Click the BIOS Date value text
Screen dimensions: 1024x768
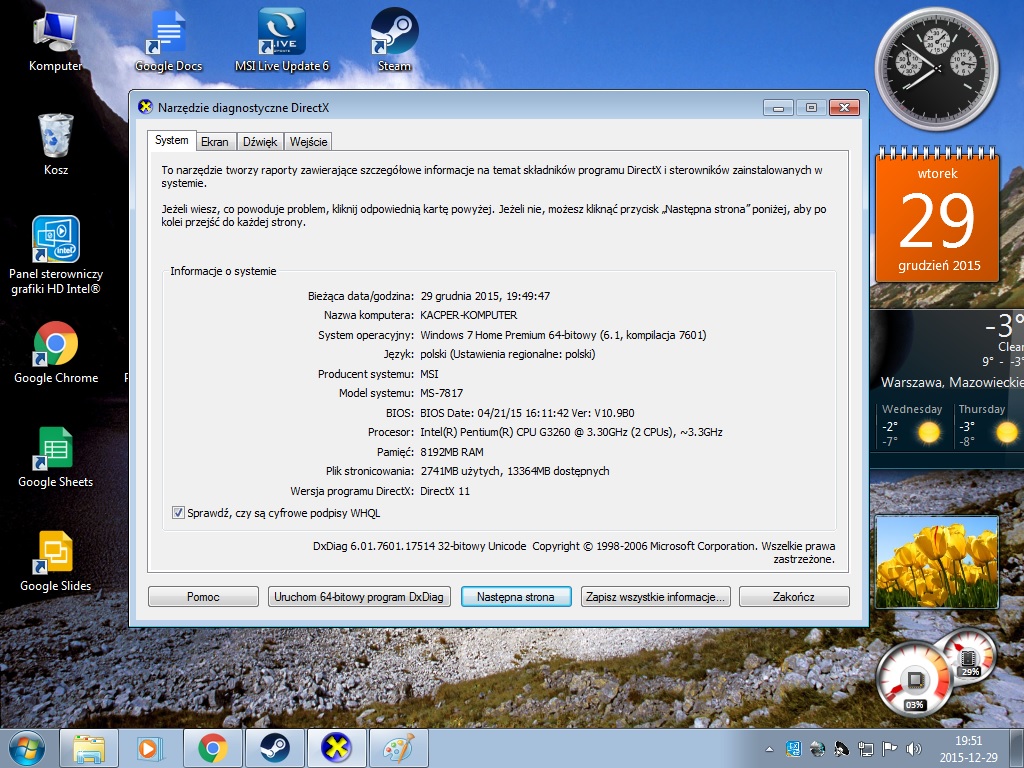pos(527,413)
